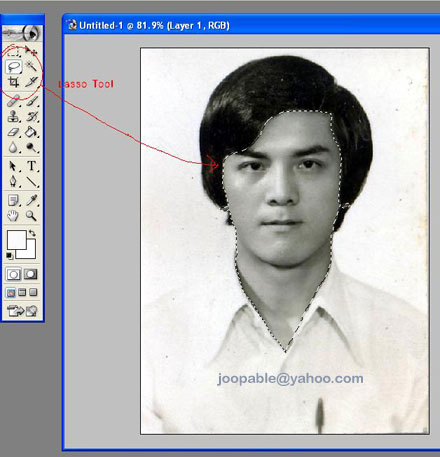Viewport: 440px width, 457px height.
Task: Pick the Type tool
Action: tap(31, 166)
